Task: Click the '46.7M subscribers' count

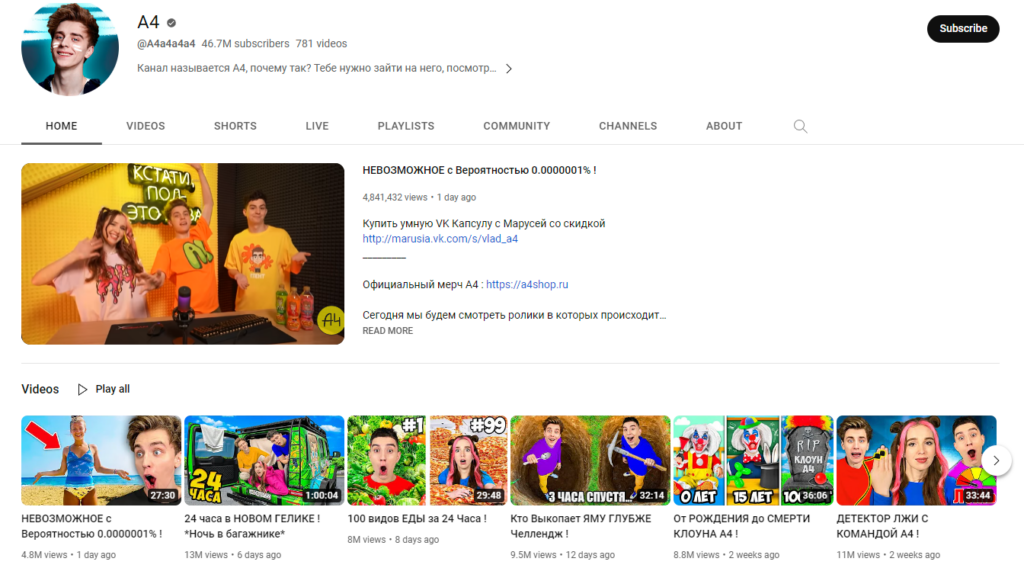Action: (x=245, y=44)
